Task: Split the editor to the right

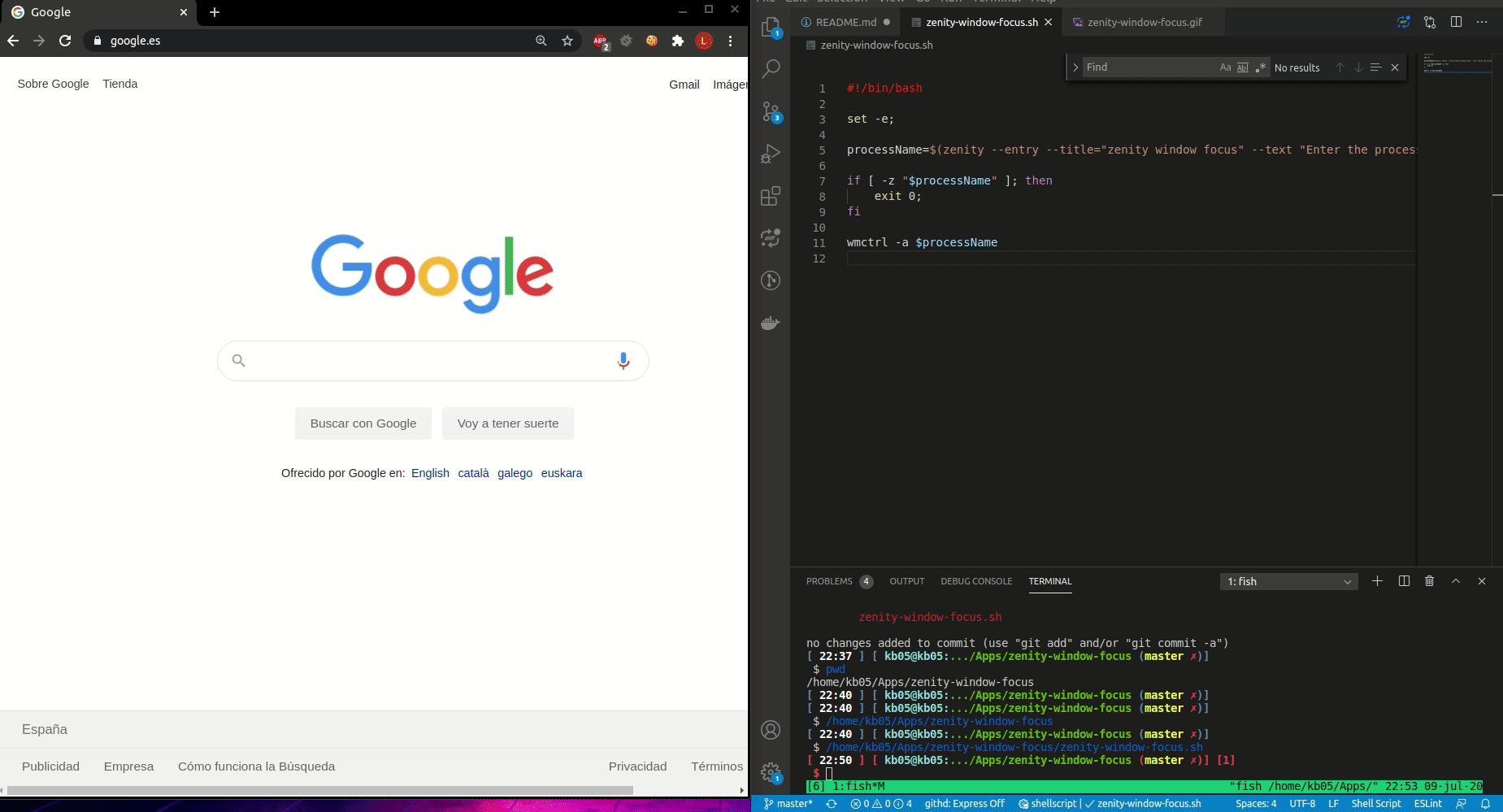Action: pyautogui.click(x=1456, y=22)
